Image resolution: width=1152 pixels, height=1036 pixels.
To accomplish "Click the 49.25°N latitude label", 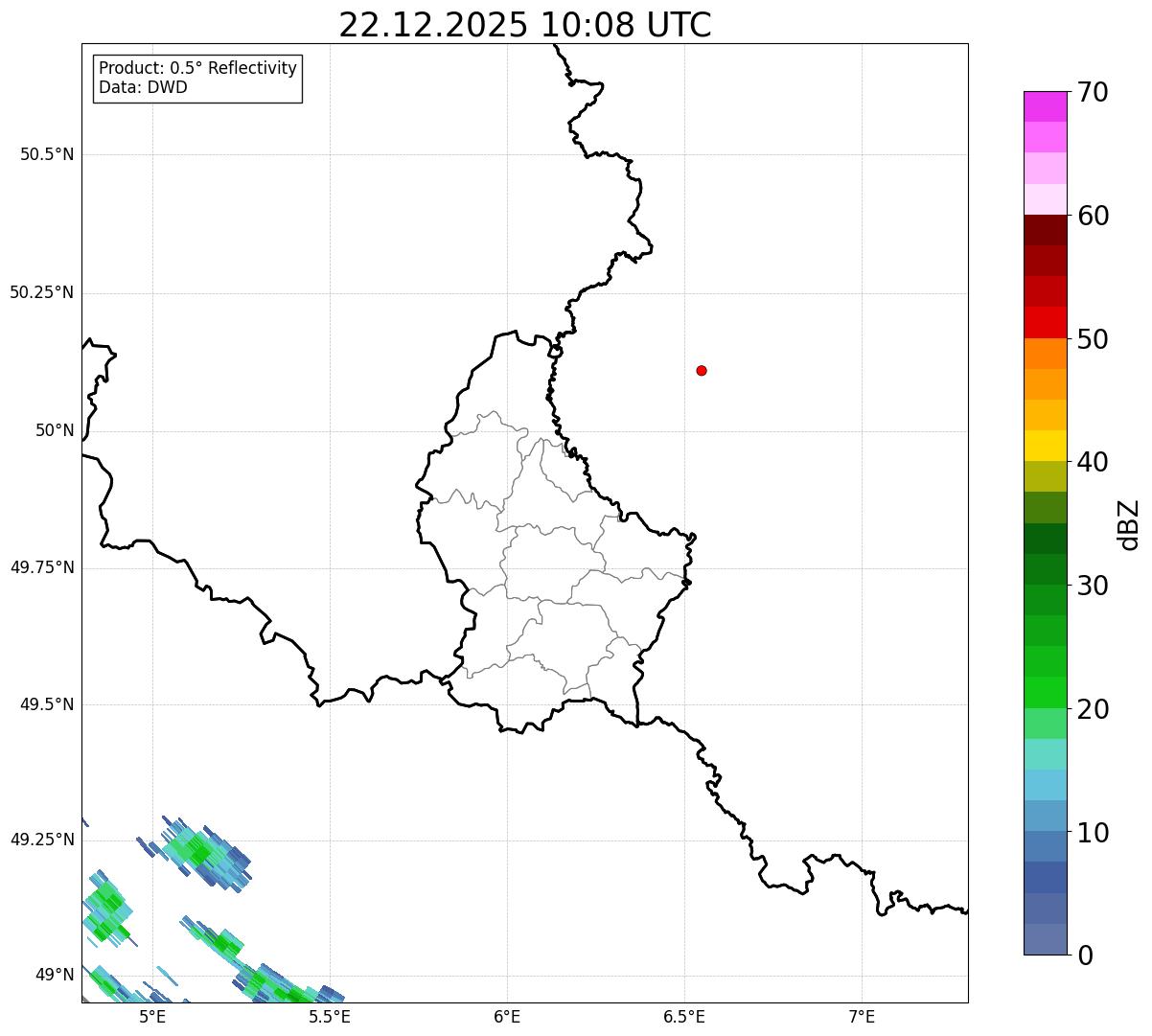I will pos(42,840).
